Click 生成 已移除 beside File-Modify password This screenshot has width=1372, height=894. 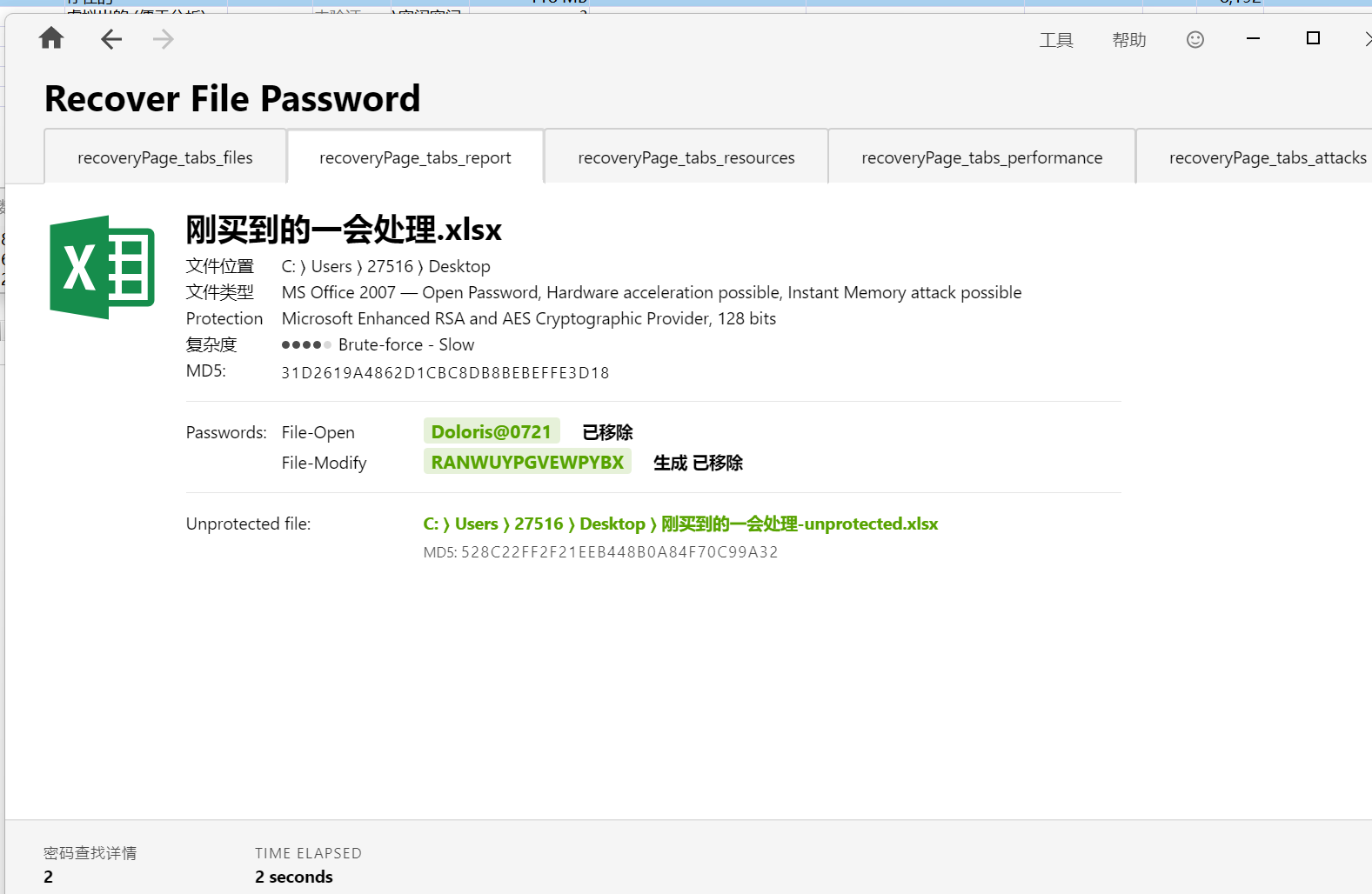point(698,463)
